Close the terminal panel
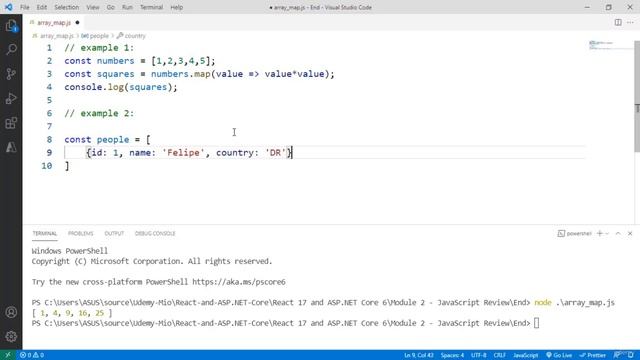The width and height of the screenshot is (640, 360). [x=630, y=233]
